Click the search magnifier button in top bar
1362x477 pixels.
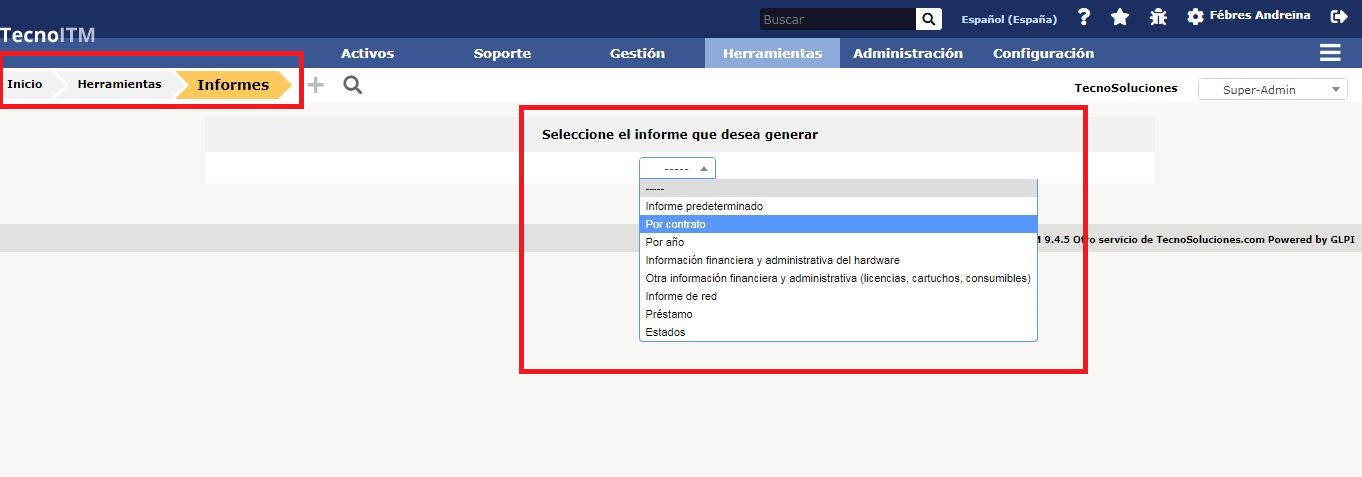pos(929,19)
